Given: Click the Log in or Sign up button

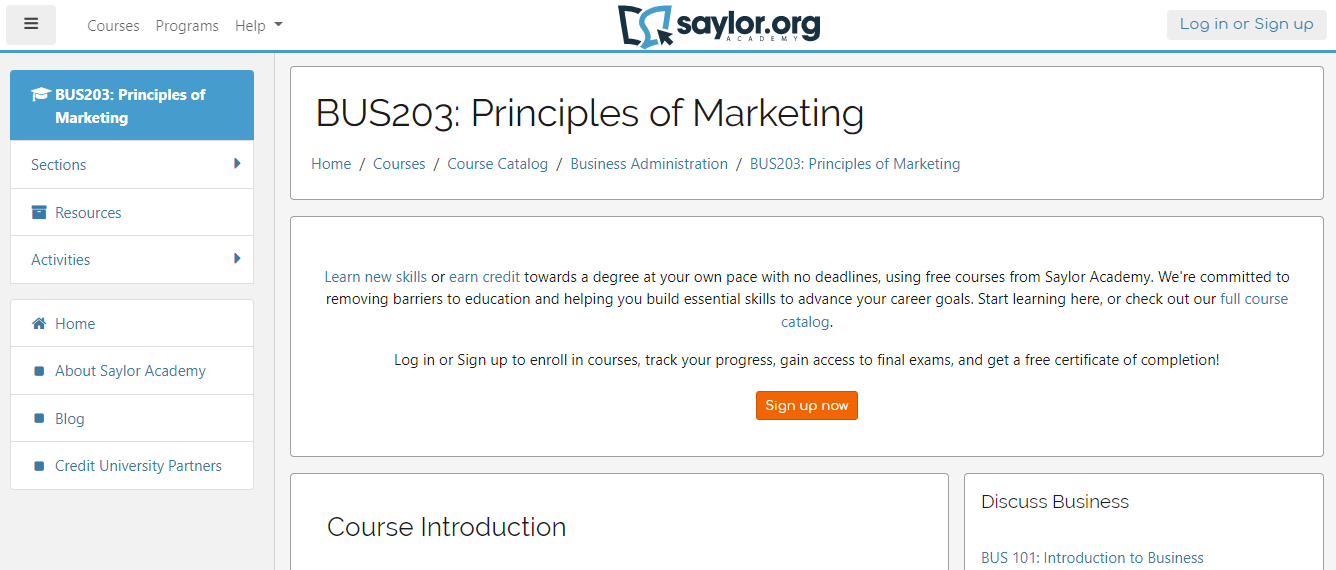Looking at the screenshot, I should [1247, 24].
